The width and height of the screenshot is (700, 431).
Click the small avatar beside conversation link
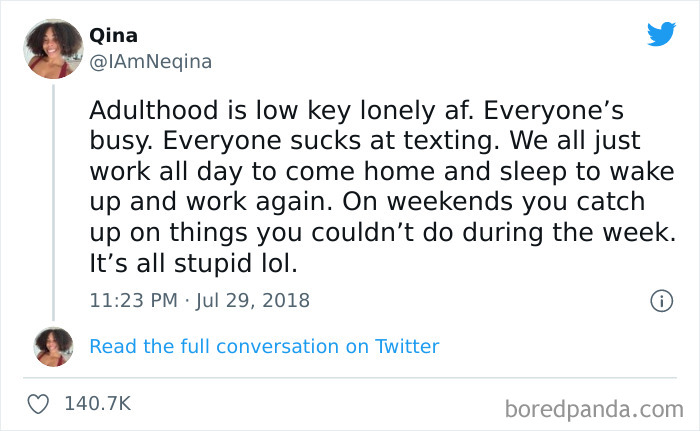point(53,346)
